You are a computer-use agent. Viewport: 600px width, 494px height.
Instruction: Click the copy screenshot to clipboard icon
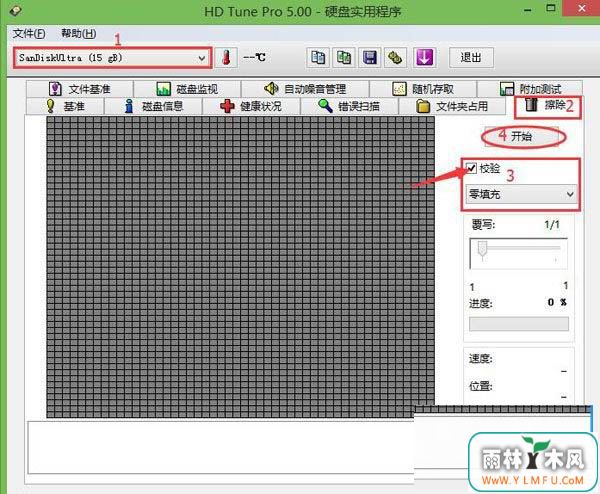344,58
